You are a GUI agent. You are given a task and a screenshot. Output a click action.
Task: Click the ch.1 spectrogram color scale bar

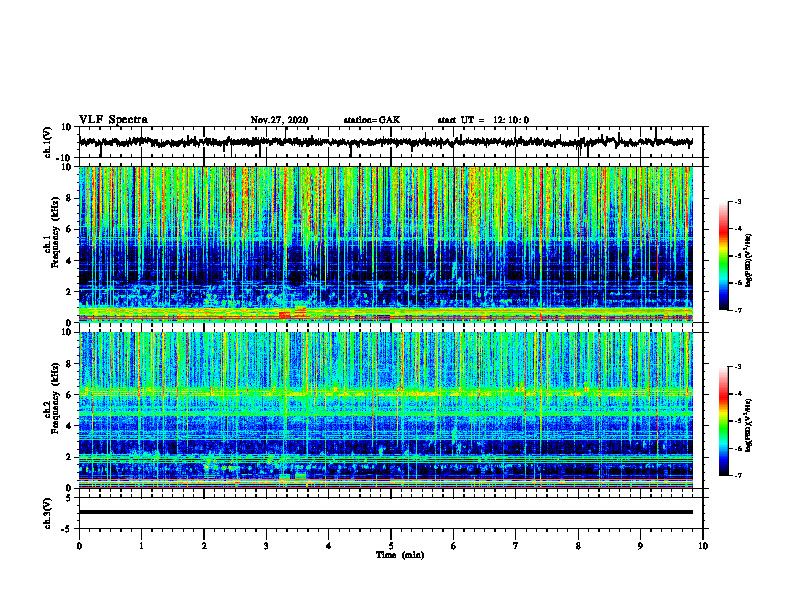[723, 256]
